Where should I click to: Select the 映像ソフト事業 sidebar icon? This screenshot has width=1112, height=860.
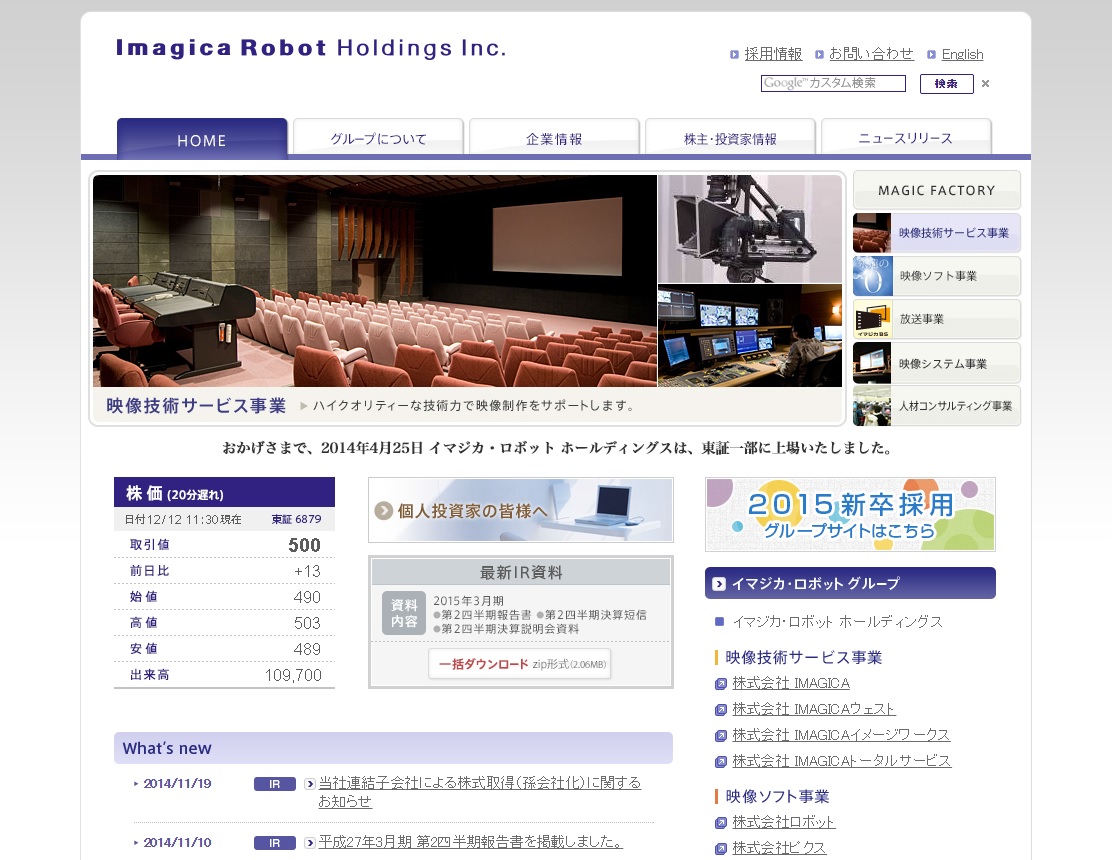point(872,276)
